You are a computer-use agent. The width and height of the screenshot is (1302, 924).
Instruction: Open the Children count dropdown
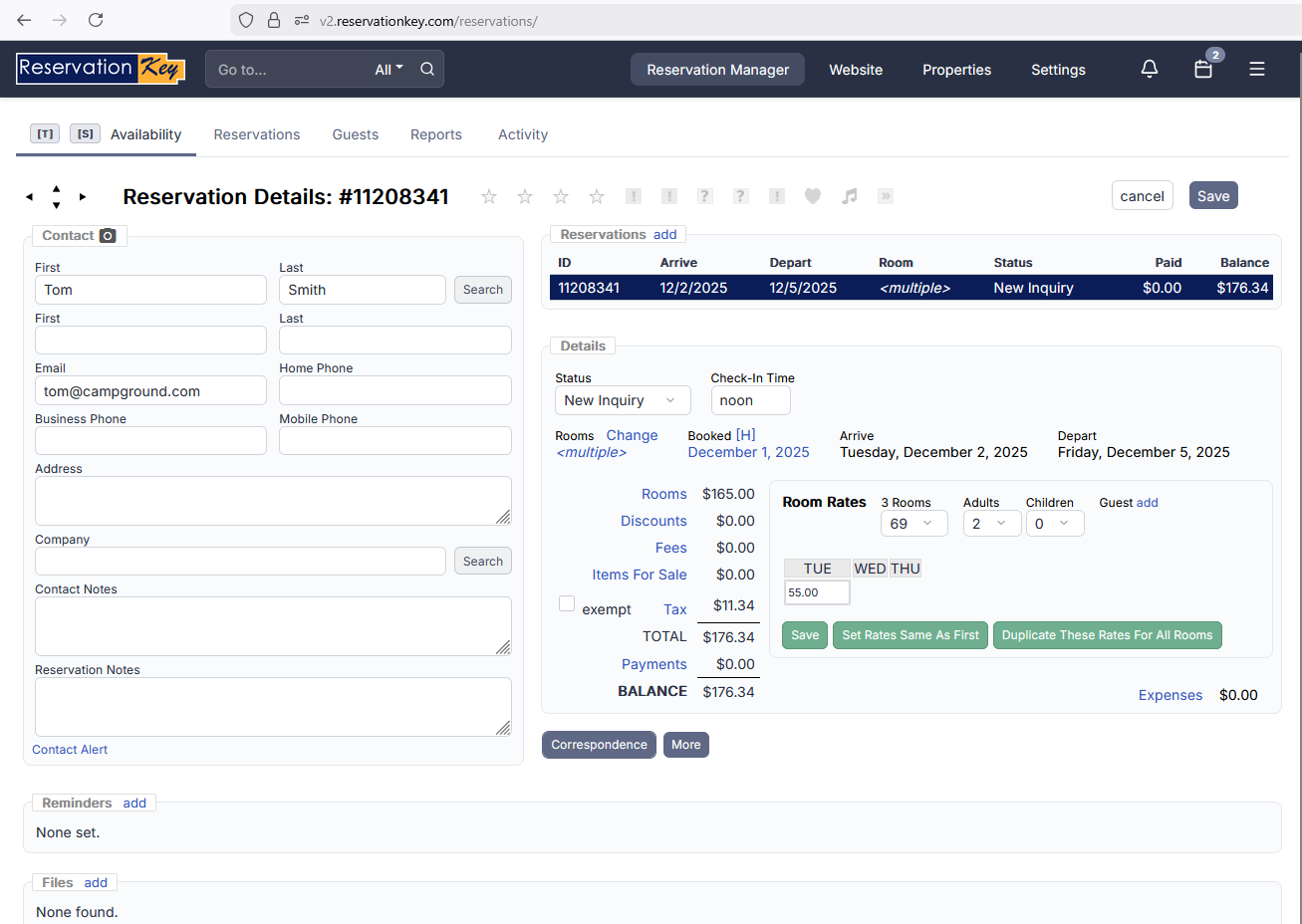1053,524
